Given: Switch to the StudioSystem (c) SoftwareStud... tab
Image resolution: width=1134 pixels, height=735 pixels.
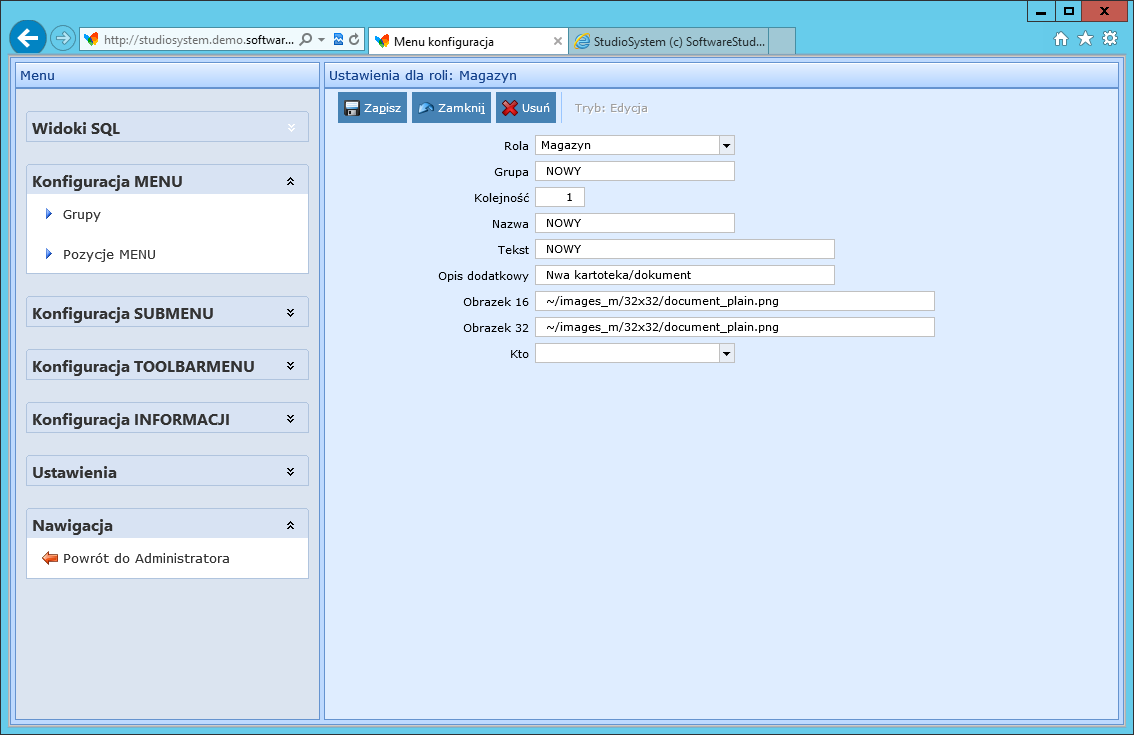Looking at the screenshot, I should click(x=669, y=41).
